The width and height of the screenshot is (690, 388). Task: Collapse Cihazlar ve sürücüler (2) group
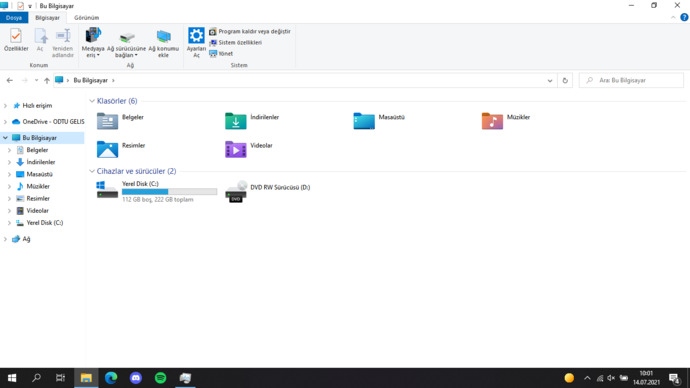(x=92, y=171)
